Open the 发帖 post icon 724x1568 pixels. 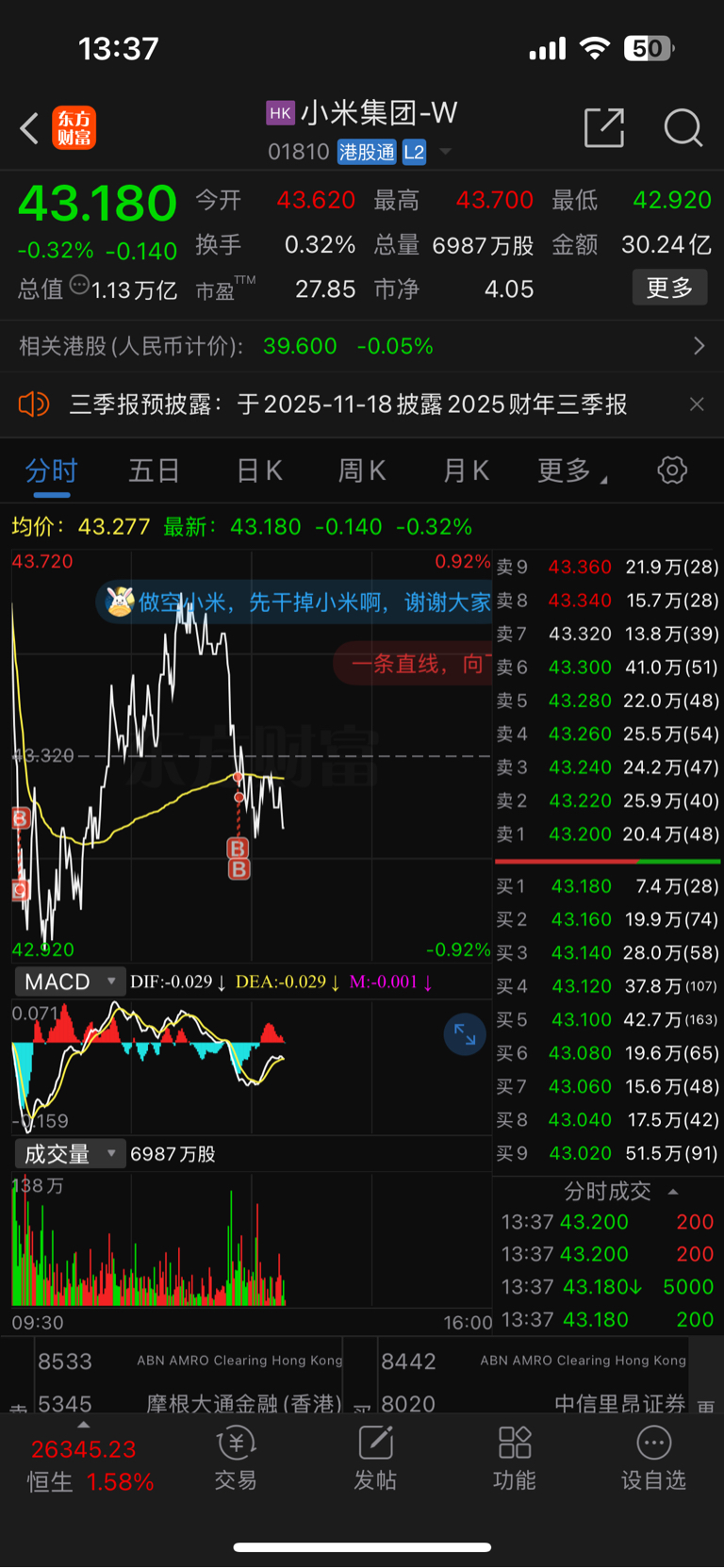(x=375, y=1458)
